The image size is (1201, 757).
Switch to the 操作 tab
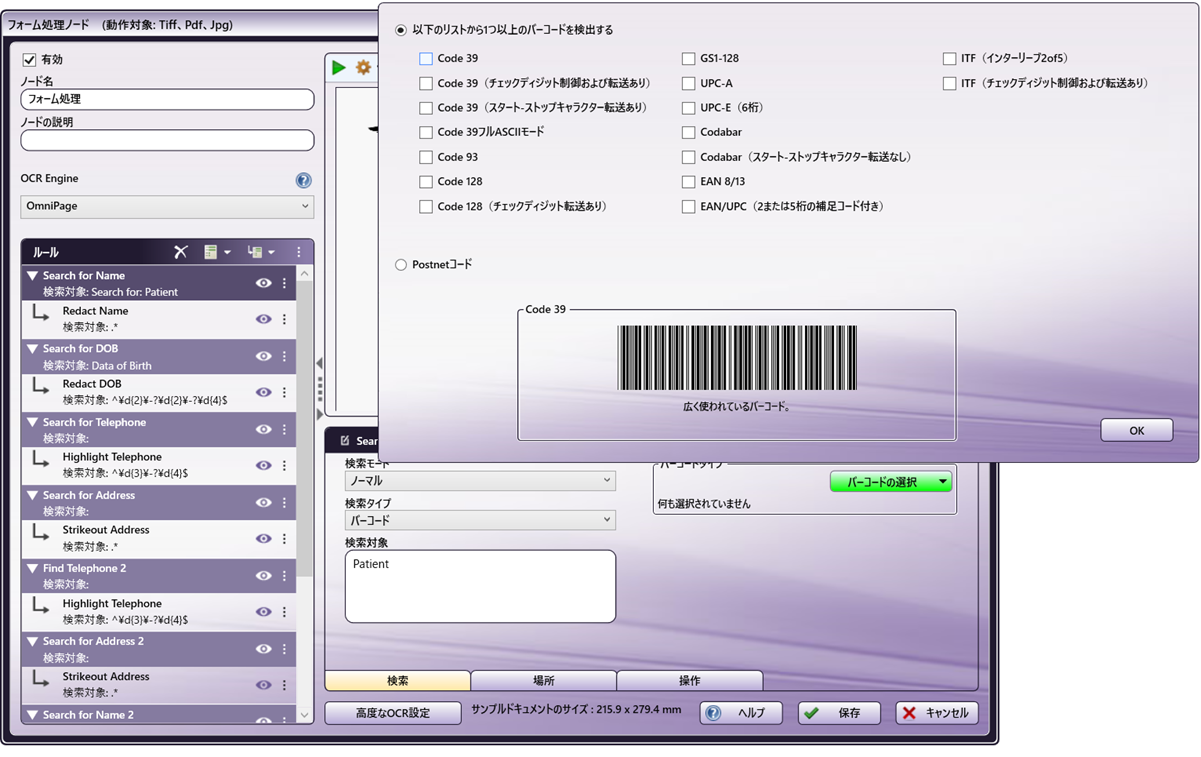click(x=690, y=681)
